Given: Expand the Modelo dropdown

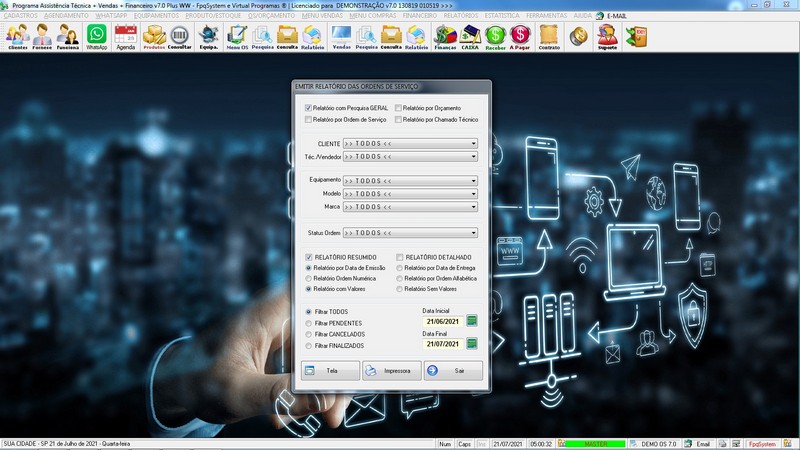Looking at the screenshot, I should [x=473, y=194].
